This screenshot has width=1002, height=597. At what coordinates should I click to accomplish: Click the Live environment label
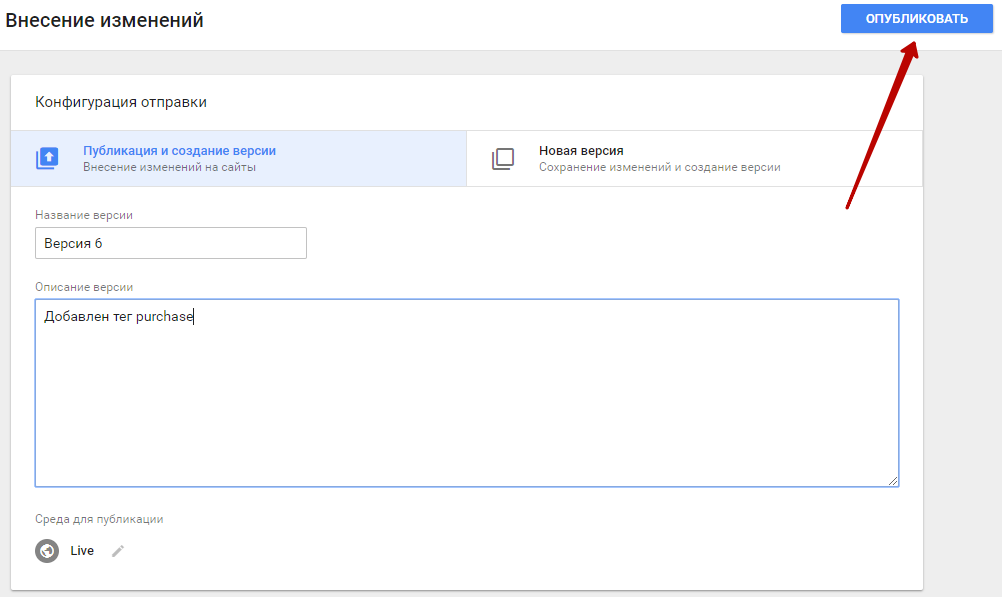[82, 551]
